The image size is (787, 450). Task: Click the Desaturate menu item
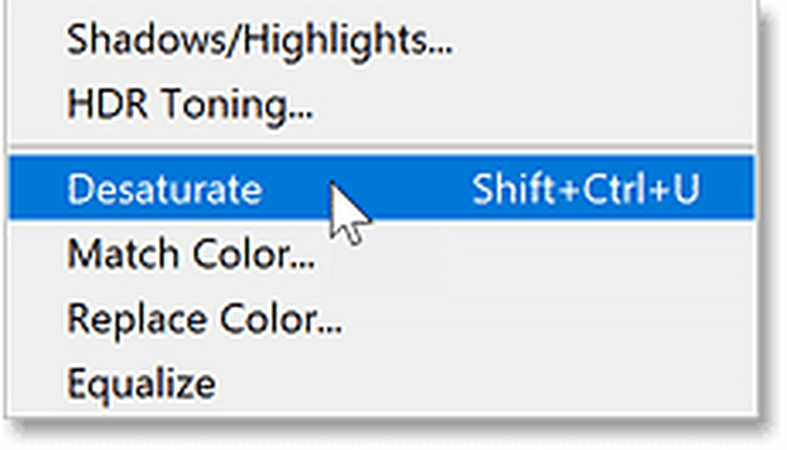point(164,190)
